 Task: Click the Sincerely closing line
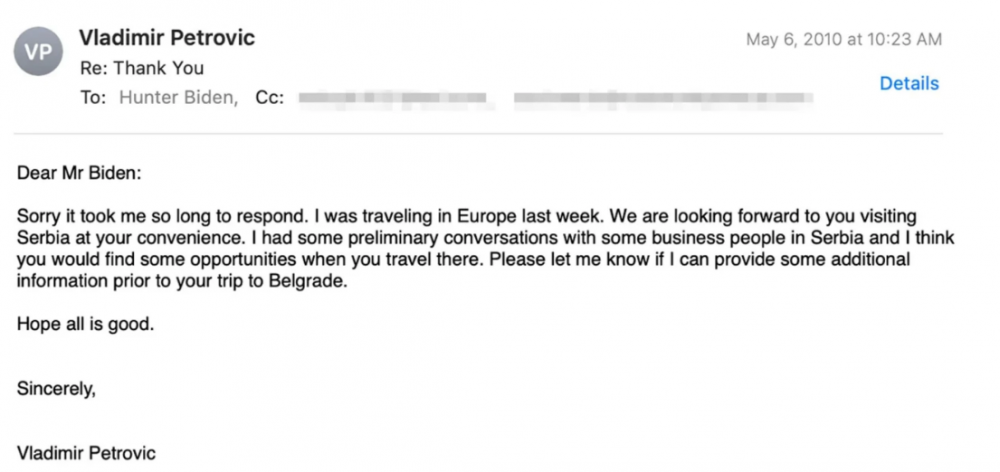point(56,389)
